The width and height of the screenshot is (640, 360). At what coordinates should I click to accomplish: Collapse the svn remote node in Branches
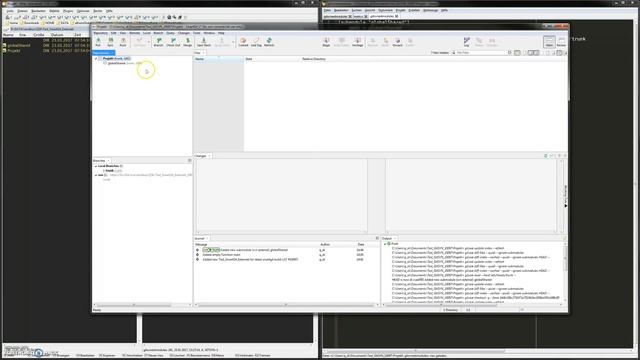(x=96, y=175)
